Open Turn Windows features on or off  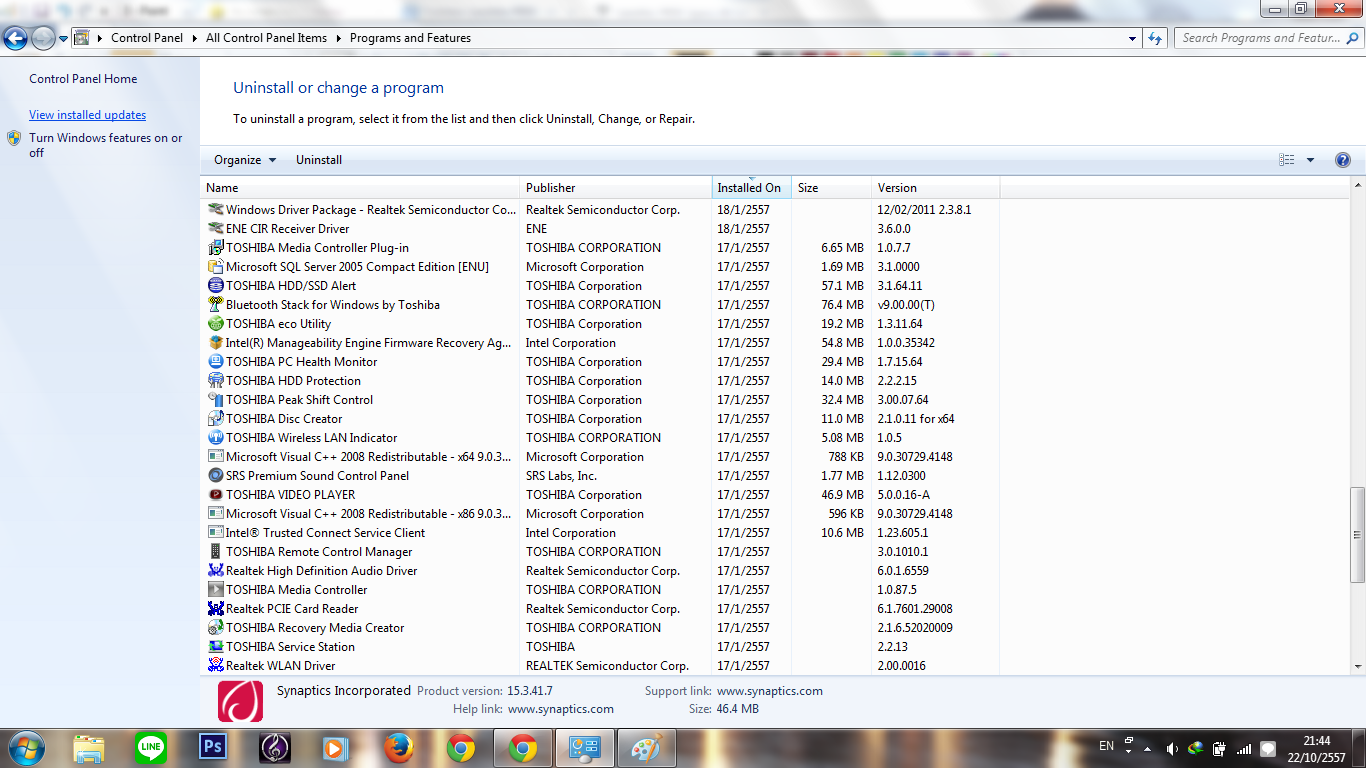106,145
